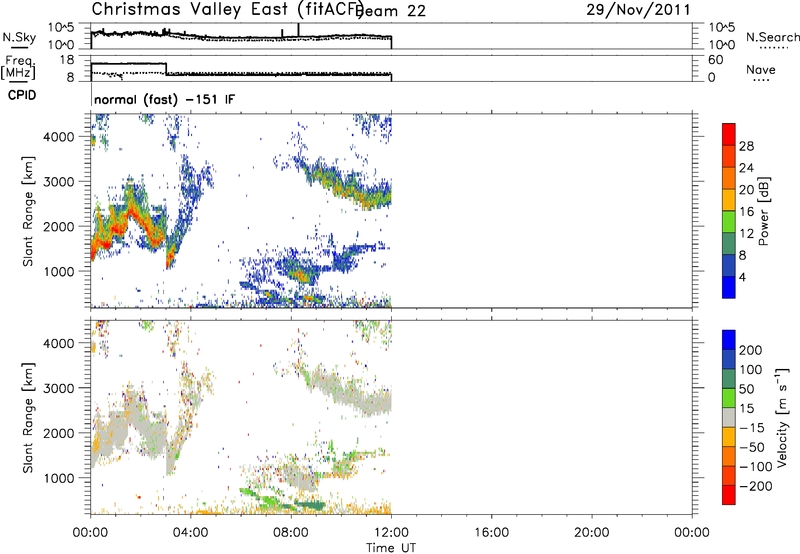Click the '16:00' time axis tick label
The image size is (800, 554).
tap(491, 533)
